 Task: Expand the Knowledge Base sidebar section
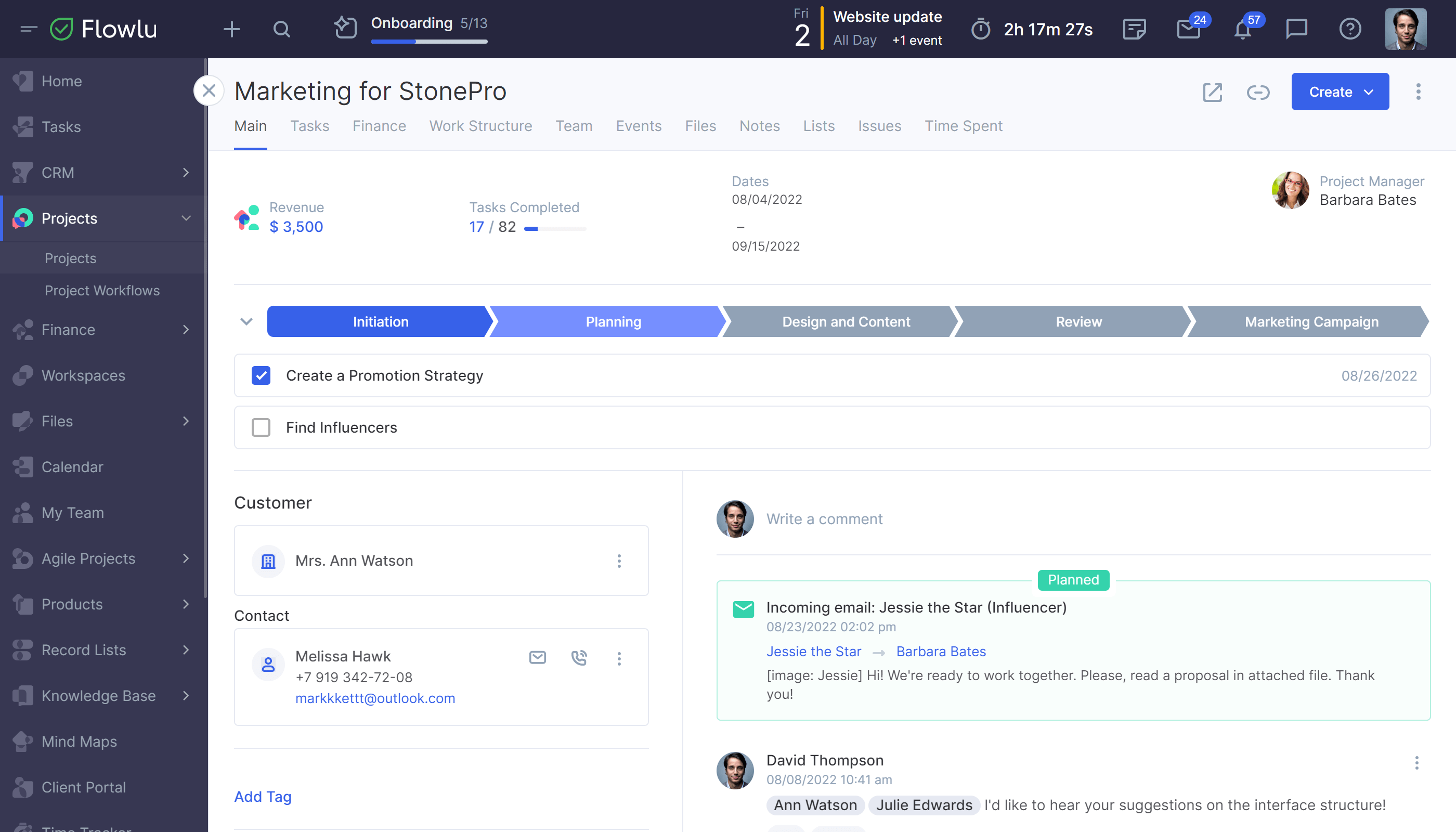point(186,695)
